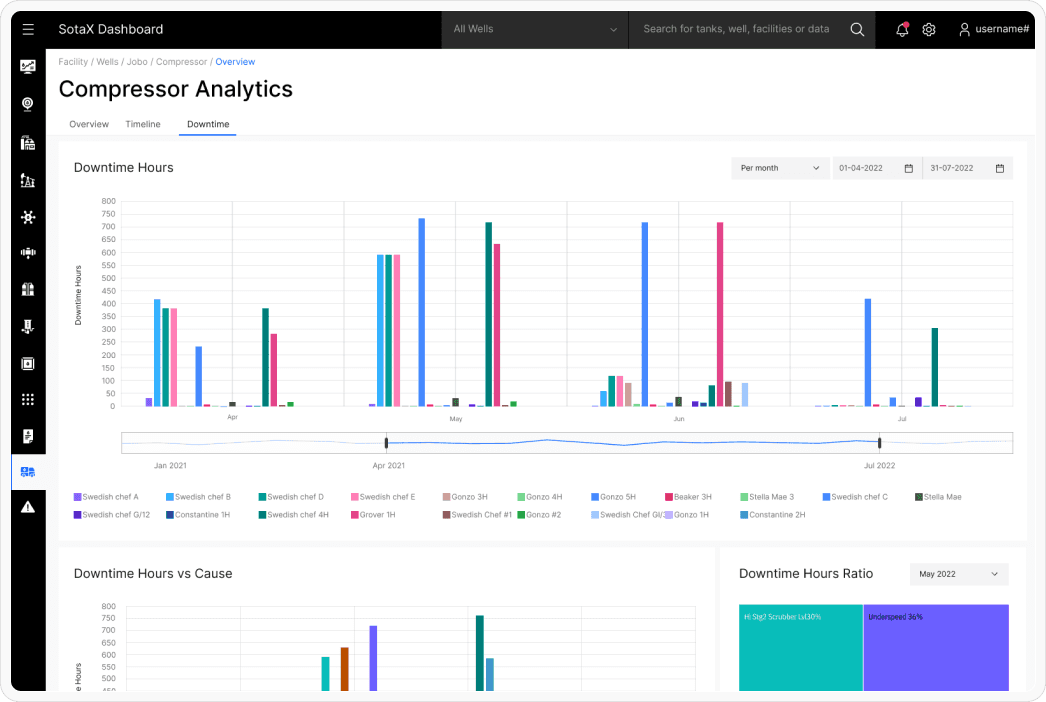The width and height of the screenshot is (1046, 702).
Task: Toggle Beaker 3H legend series
Action: point(688,497)
